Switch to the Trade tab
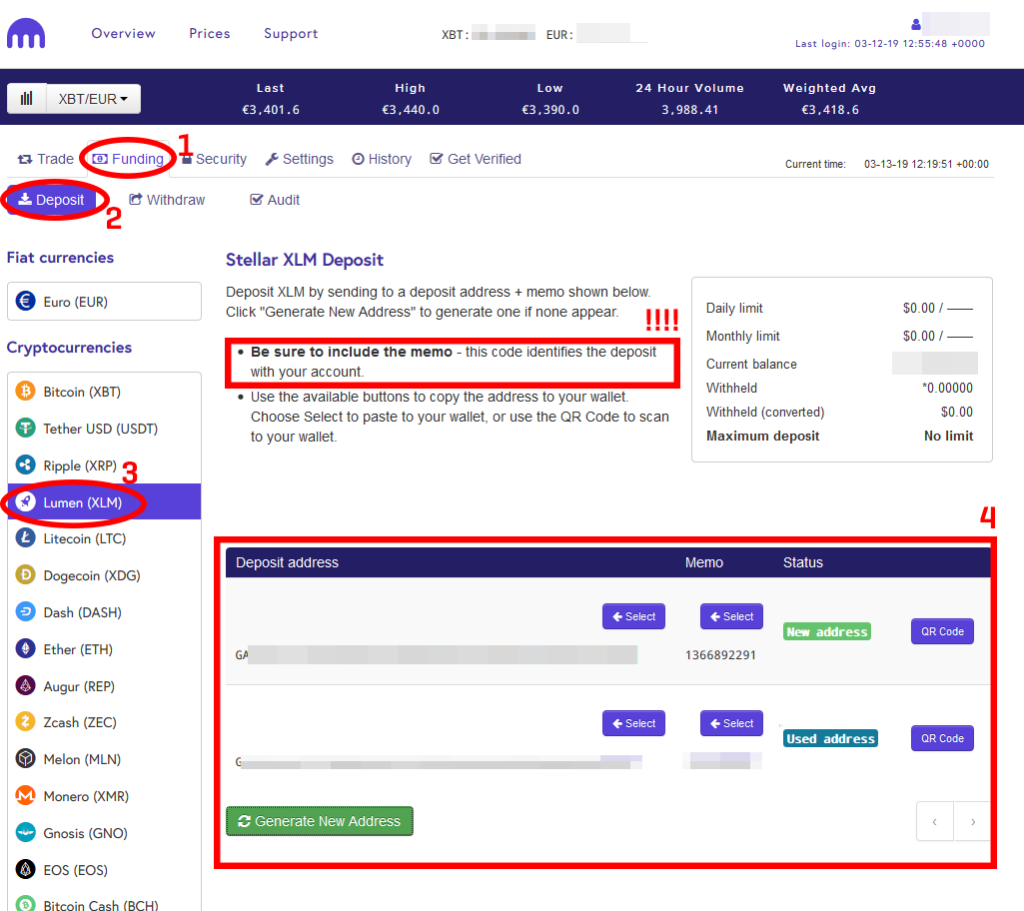The width and height of the screenshot is (1024, 911). pos(46,159)
